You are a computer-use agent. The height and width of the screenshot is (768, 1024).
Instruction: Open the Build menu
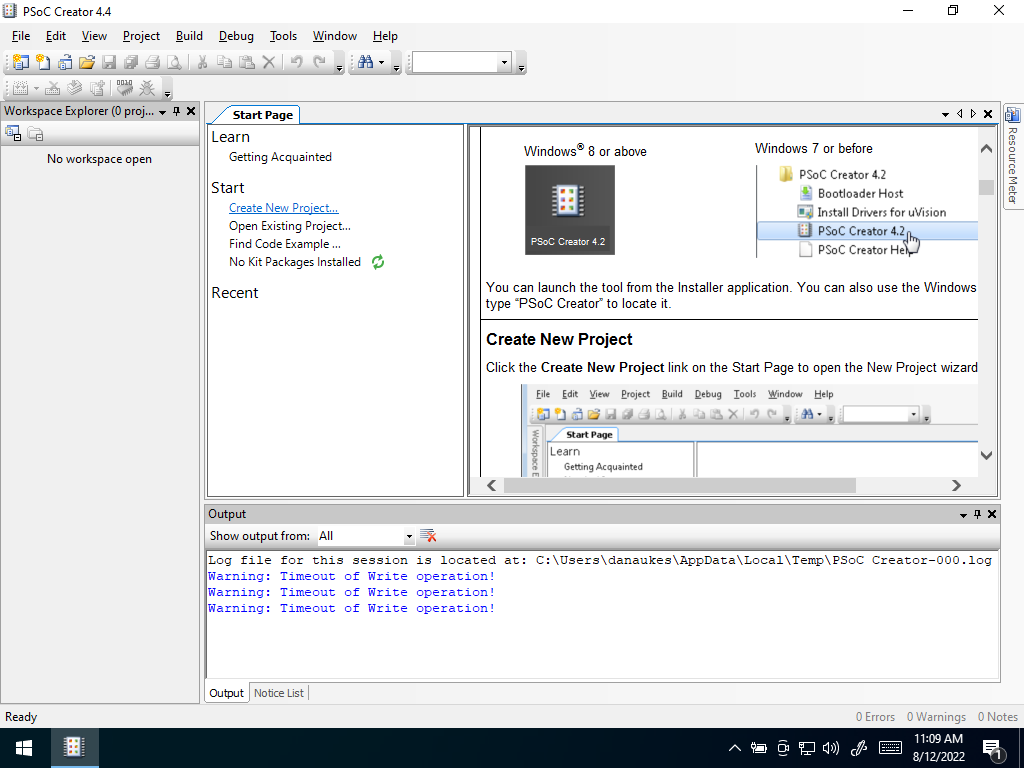point(189,36)
